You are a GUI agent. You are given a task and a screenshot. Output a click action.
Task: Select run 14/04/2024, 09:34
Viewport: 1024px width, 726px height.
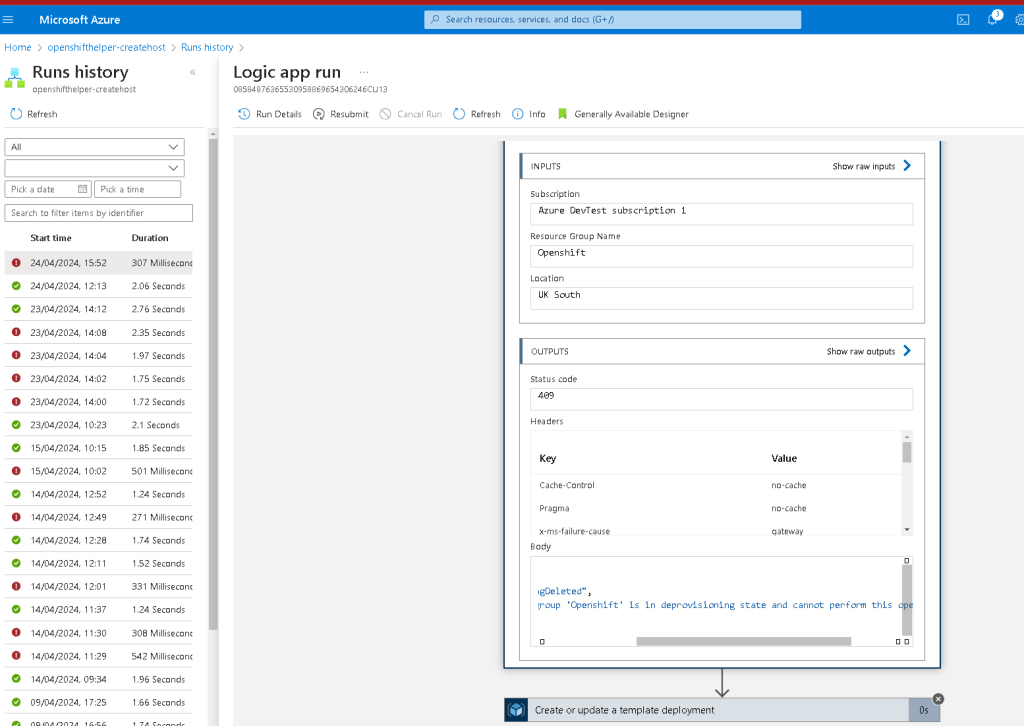point(99,679)
